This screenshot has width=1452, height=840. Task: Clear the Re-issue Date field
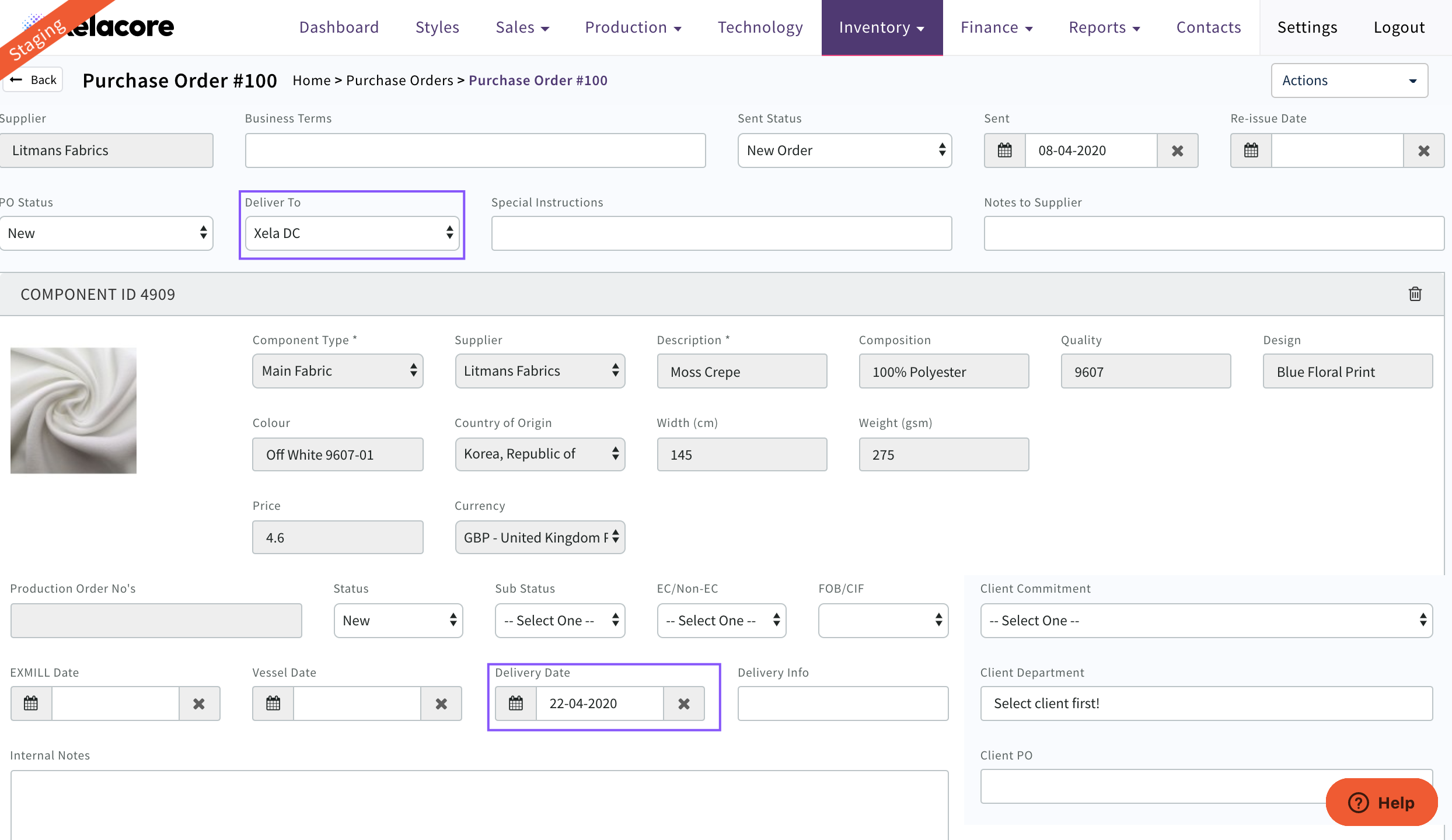click(1423, 150)
